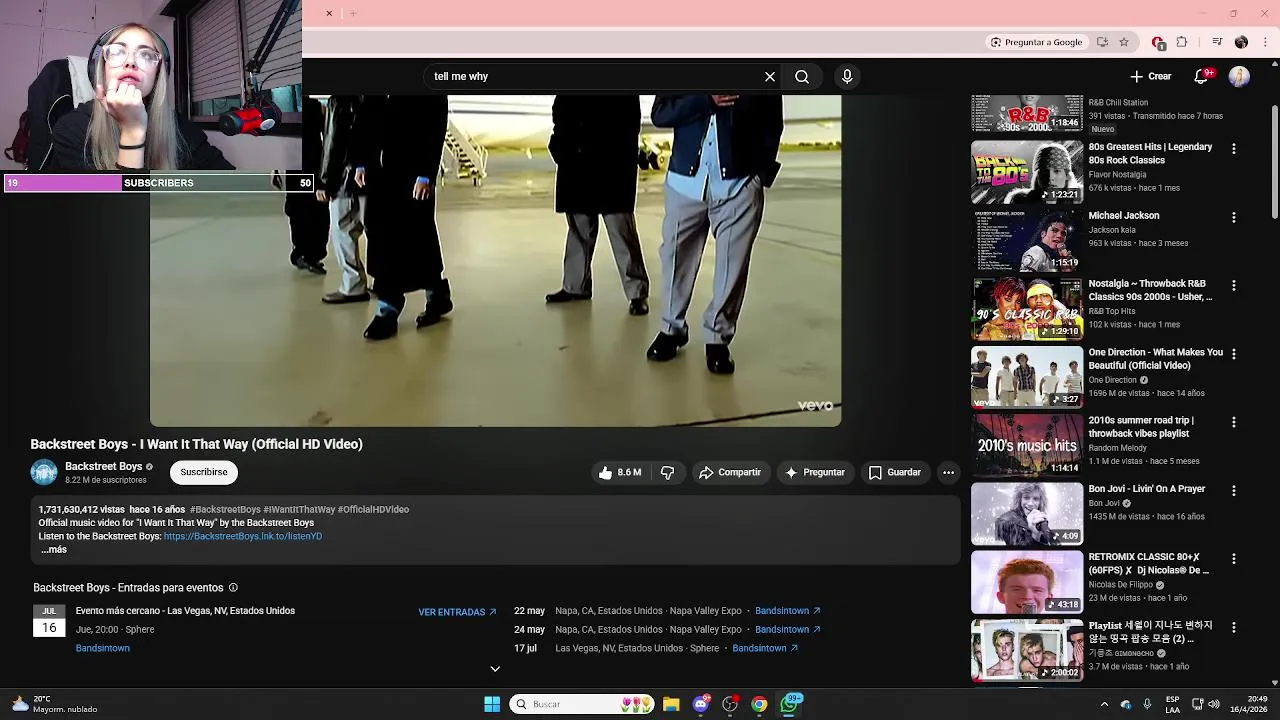Click VER ENTRADAS link
Viewport: 1280px width, 720px height.
(457, 612)
